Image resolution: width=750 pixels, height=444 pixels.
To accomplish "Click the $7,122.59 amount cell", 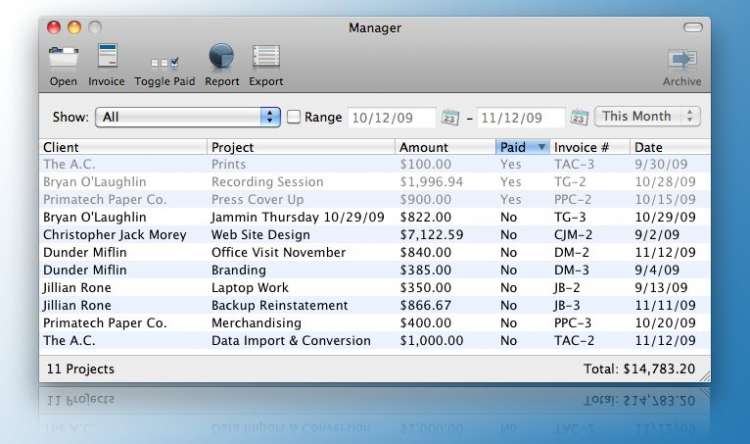I will tap(431, 235).
